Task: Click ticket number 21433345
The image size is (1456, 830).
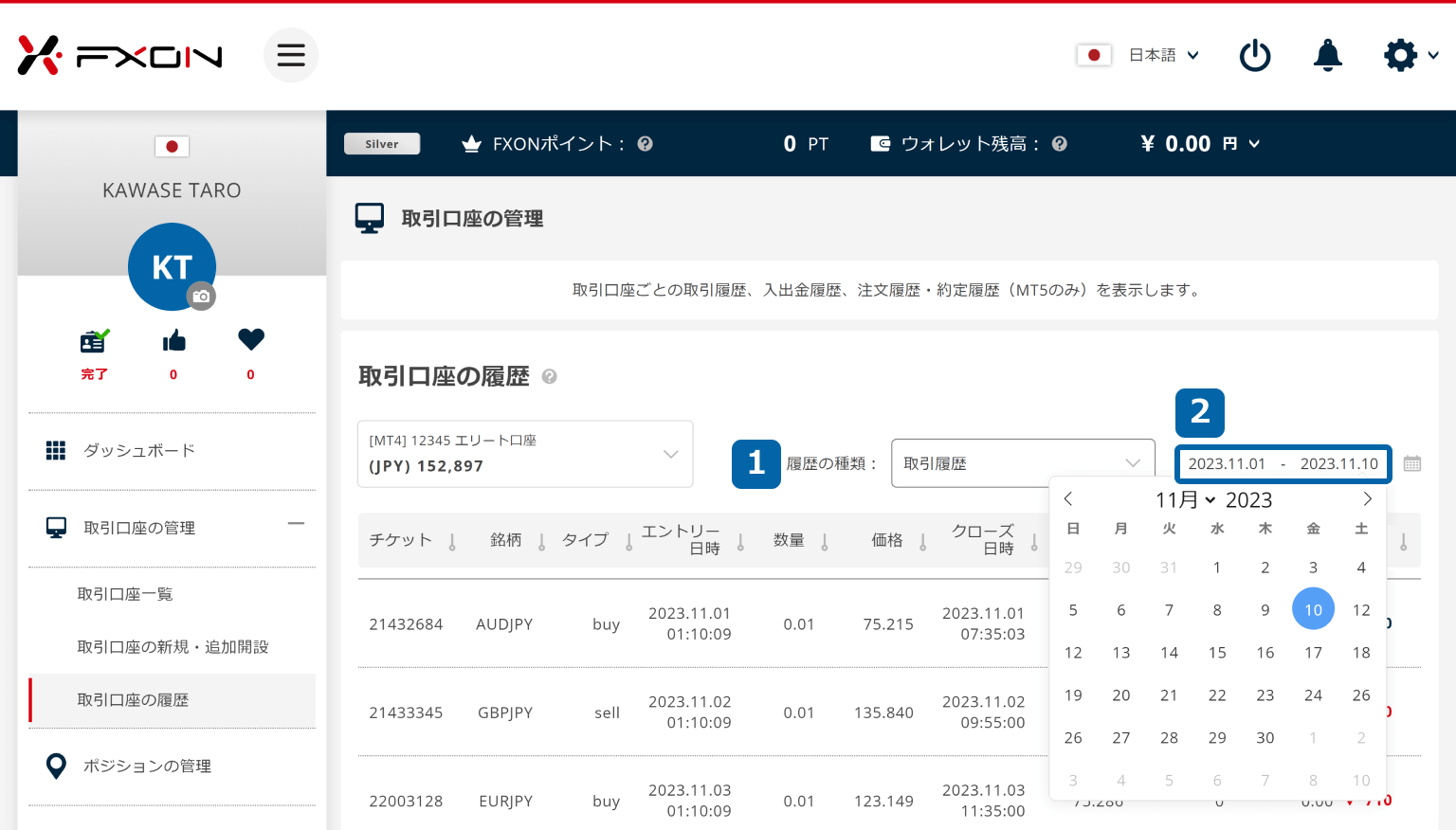Action: click(406, 713)
